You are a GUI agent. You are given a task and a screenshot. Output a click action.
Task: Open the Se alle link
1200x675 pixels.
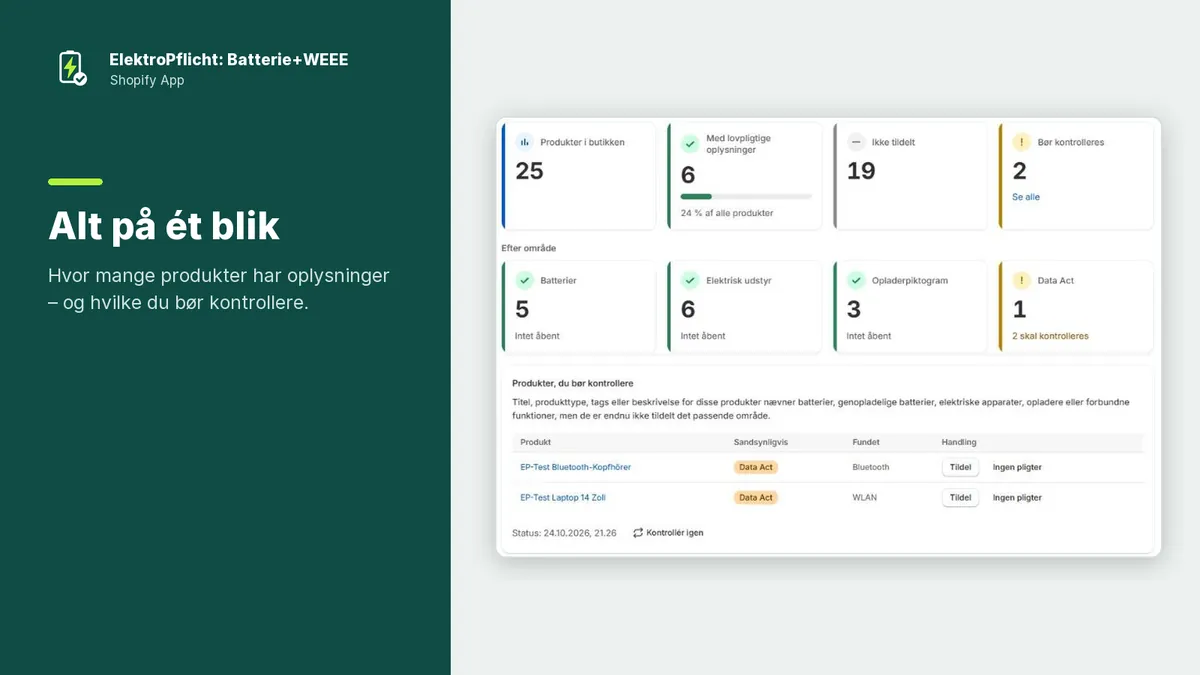pos(1026,197)
